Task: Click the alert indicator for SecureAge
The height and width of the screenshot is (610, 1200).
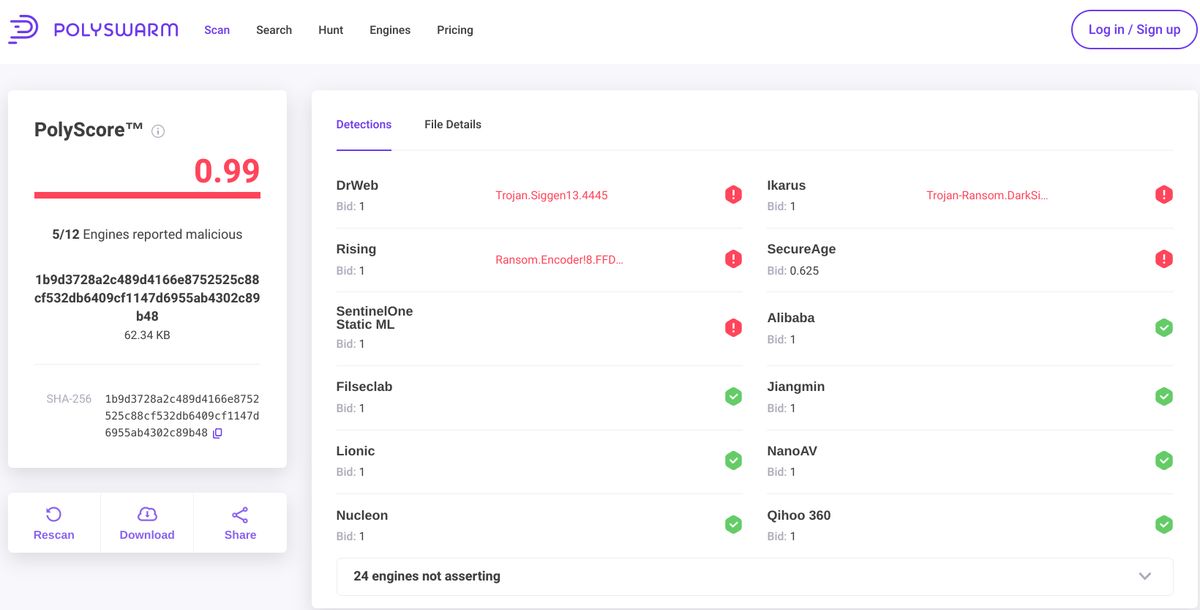Action: click(x=1163, y=257)
